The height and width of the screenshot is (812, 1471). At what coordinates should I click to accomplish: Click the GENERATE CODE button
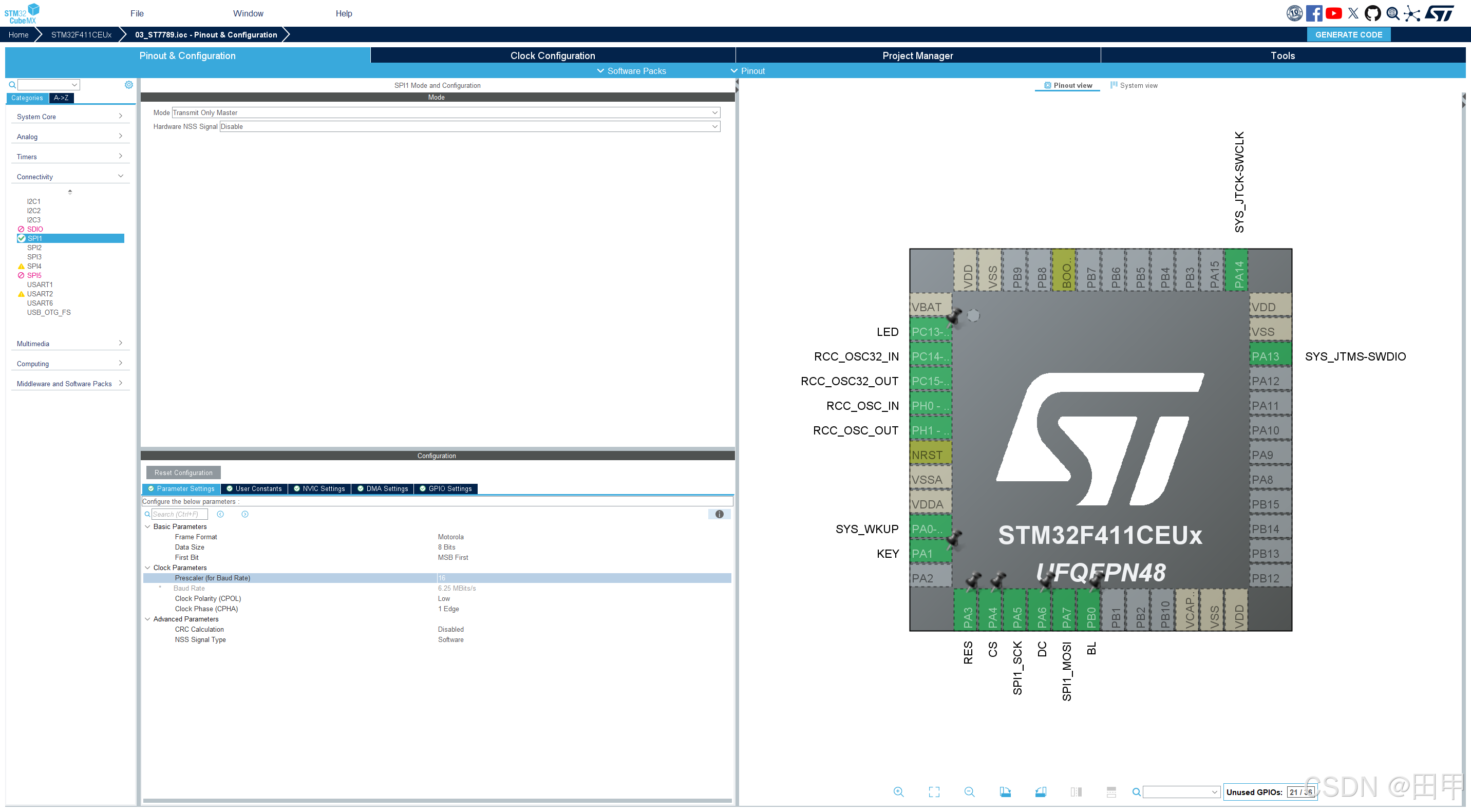pos(1348,35)
